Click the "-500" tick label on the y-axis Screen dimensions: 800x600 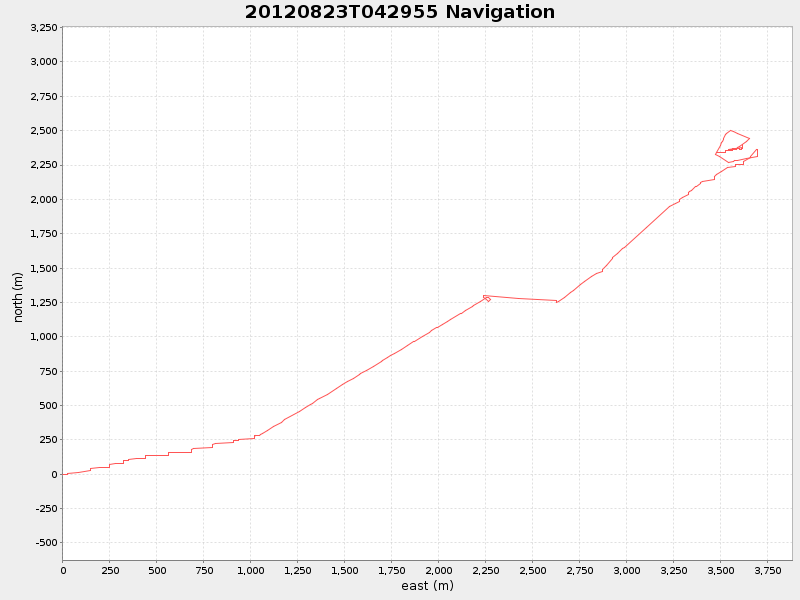coord(45,541)
